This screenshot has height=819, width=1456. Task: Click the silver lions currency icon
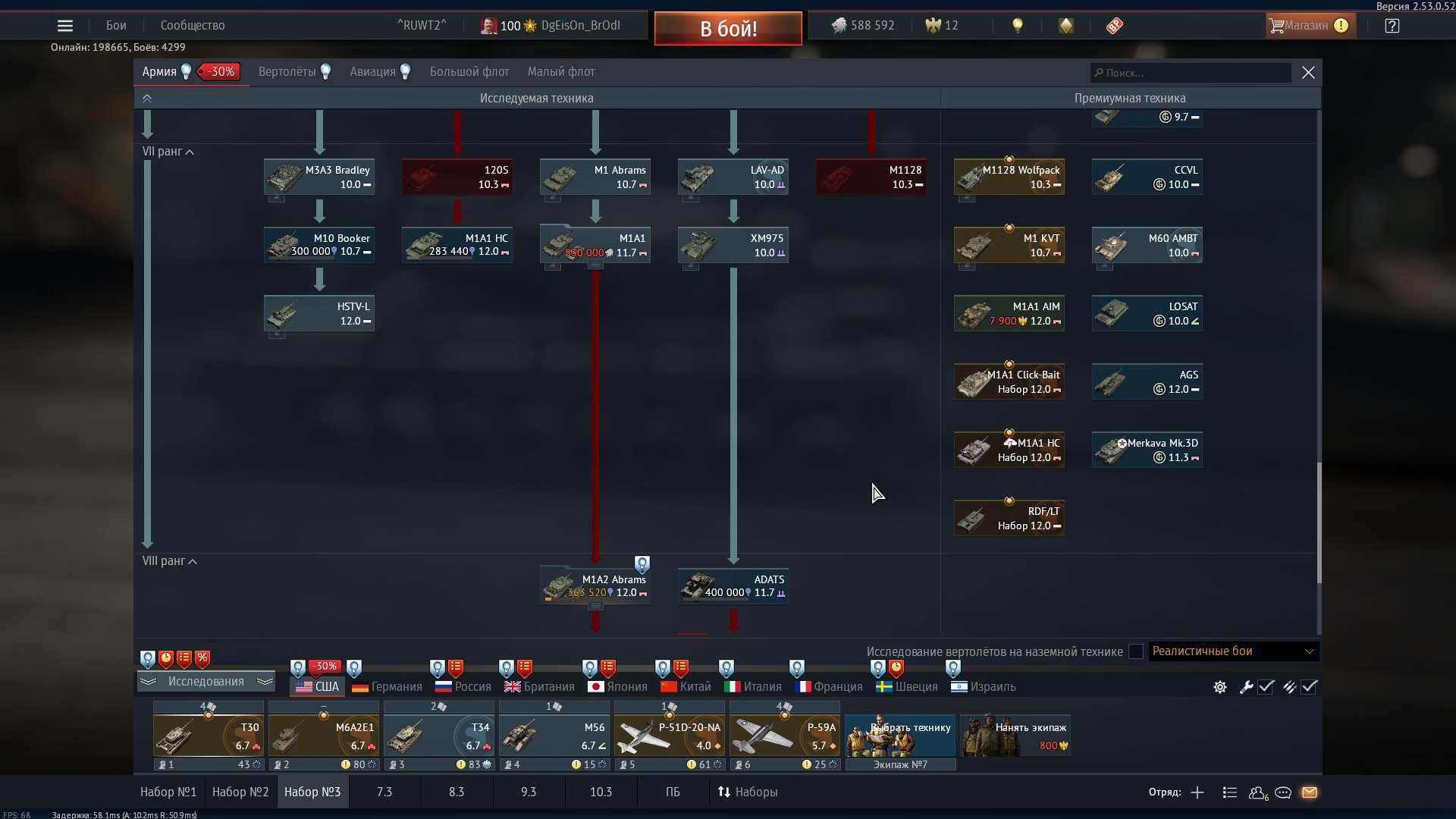coord(839,25)
